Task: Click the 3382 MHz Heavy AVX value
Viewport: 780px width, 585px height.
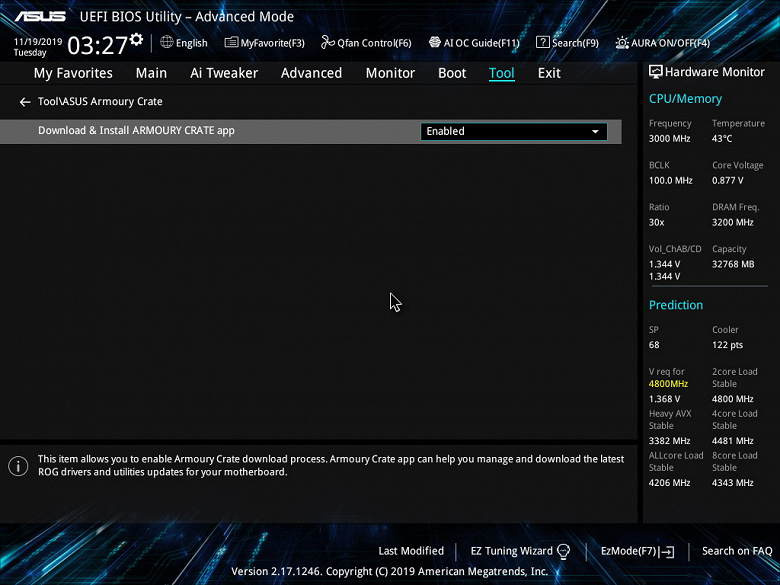Action: [x=669, y=441]
